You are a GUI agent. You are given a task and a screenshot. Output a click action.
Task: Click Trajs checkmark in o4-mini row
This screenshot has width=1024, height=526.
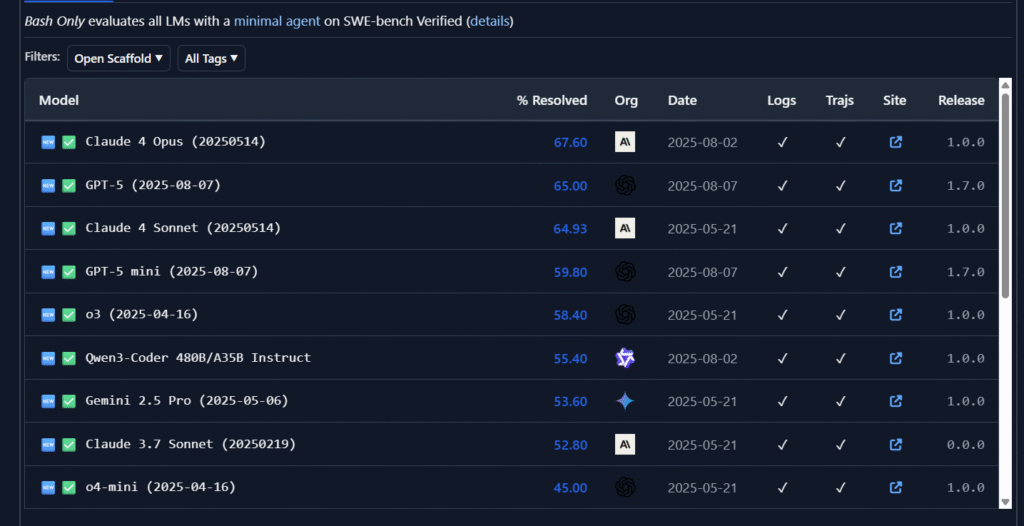point(840,487)
